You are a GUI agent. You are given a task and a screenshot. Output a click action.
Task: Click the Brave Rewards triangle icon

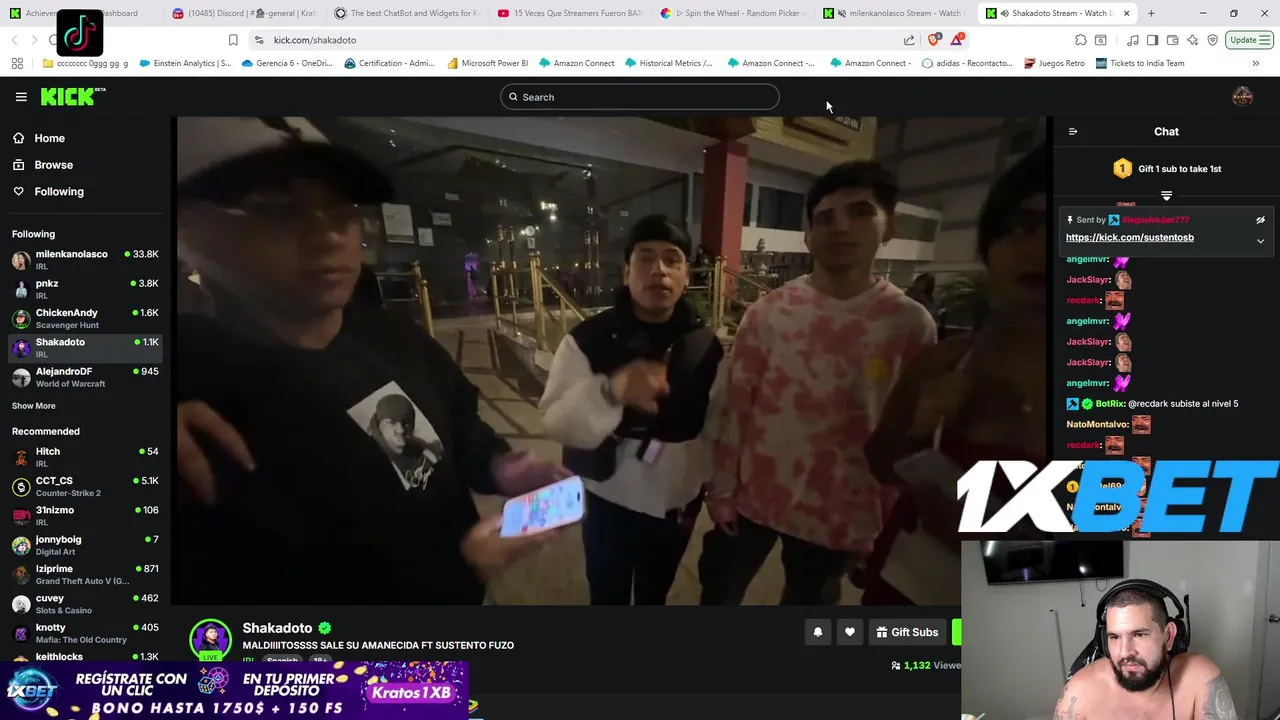click(957, 40)
